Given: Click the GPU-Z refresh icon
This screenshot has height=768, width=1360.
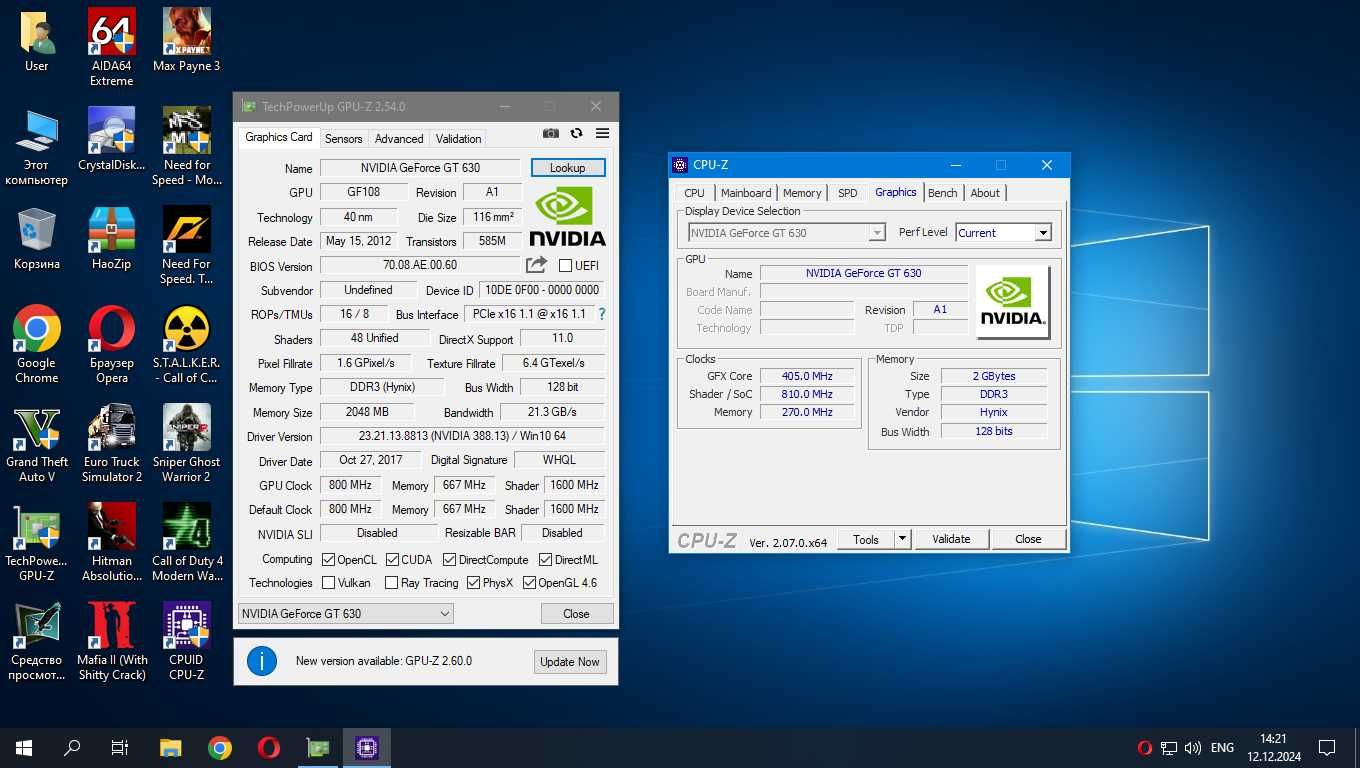Looking at the screenshot, I should pyautogui.click(x=576, y=133).
